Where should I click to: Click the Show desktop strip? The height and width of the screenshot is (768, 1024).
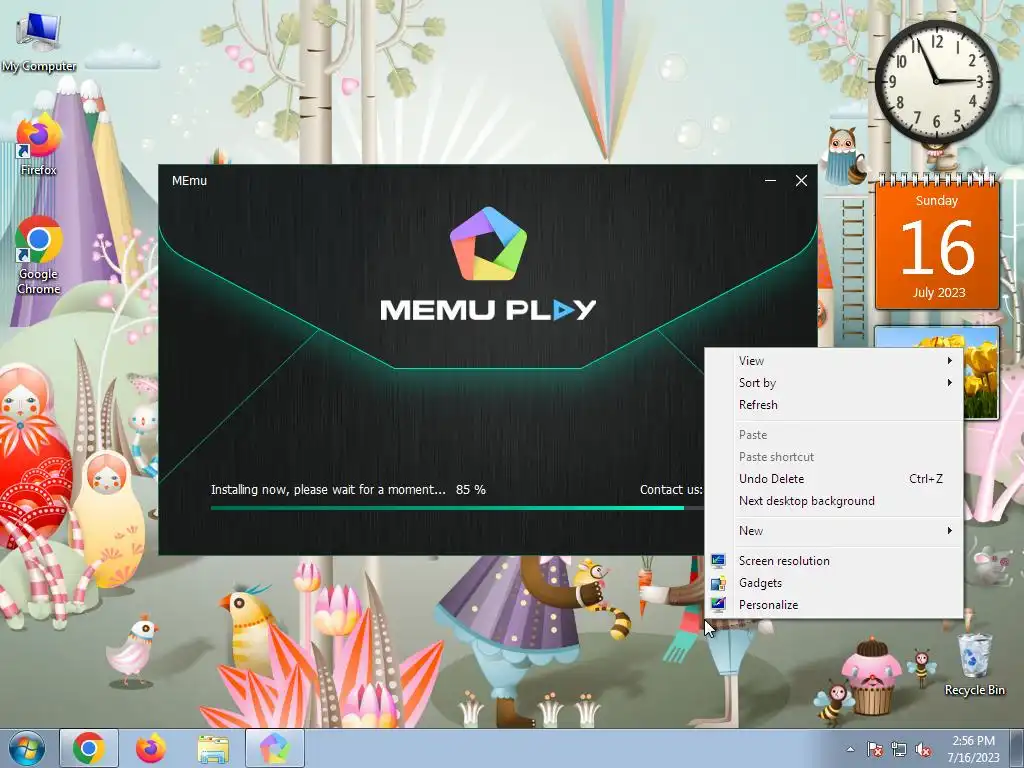click(x=1019, y=748)
